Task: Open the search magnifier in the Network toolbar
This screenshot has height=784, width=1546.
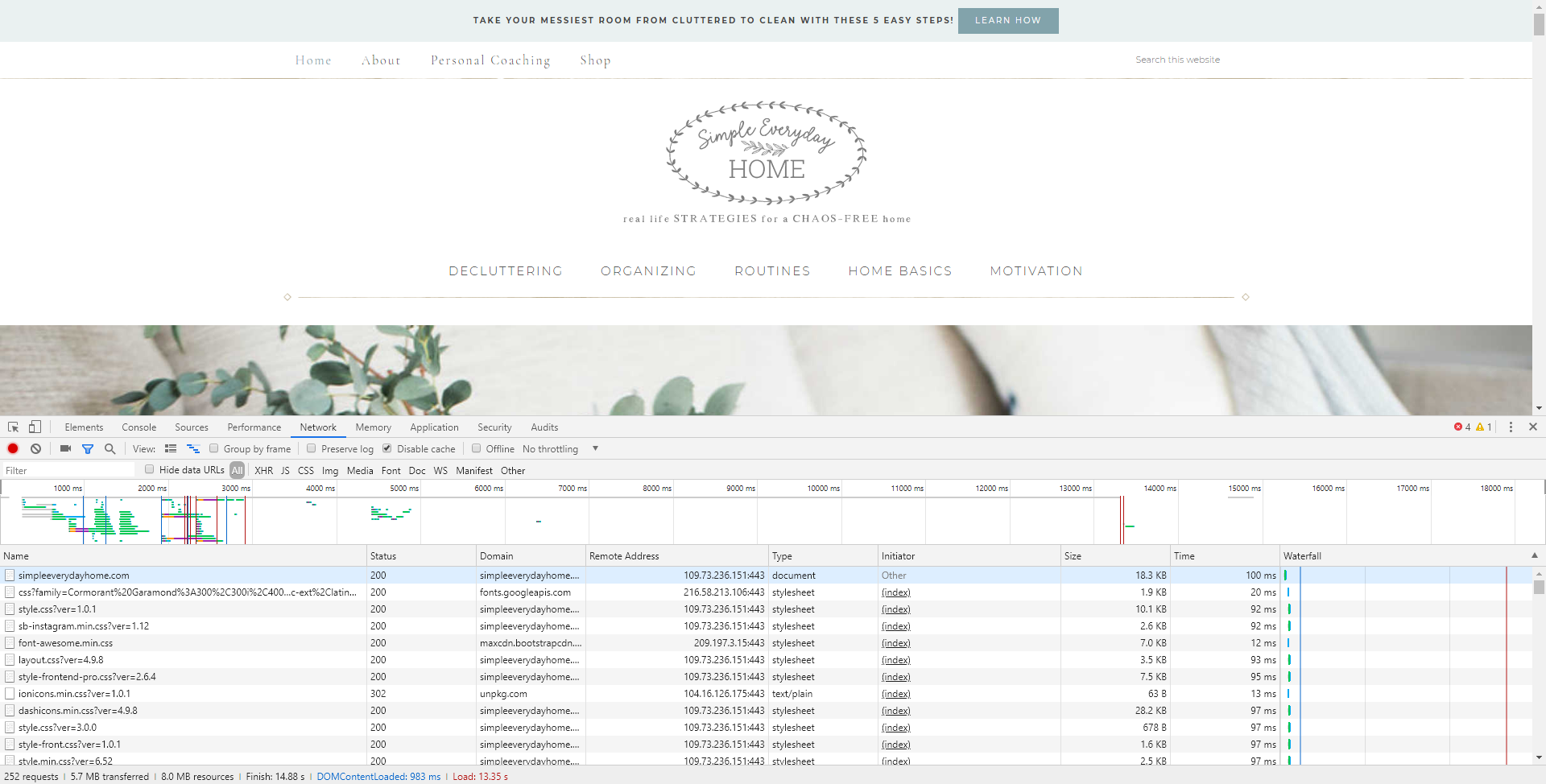Action: pyautogui.click(x=110, y=449)
